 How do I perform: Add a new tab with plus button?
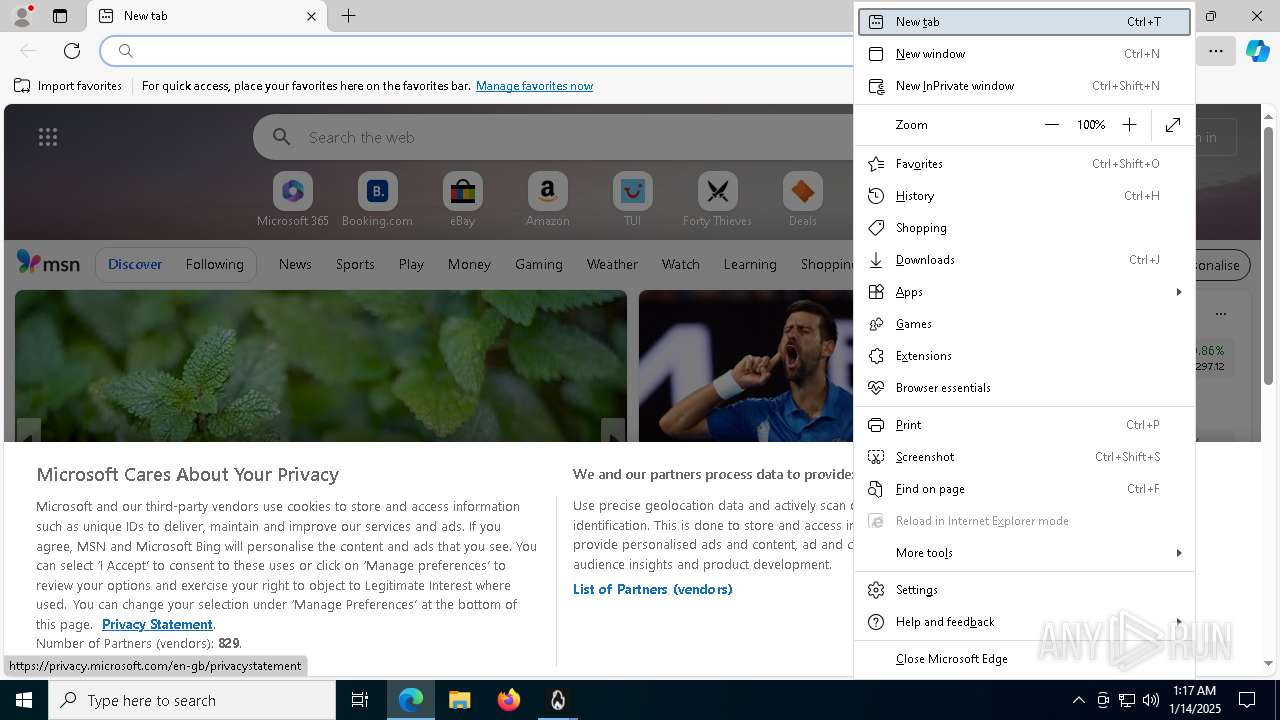point(348,16)
